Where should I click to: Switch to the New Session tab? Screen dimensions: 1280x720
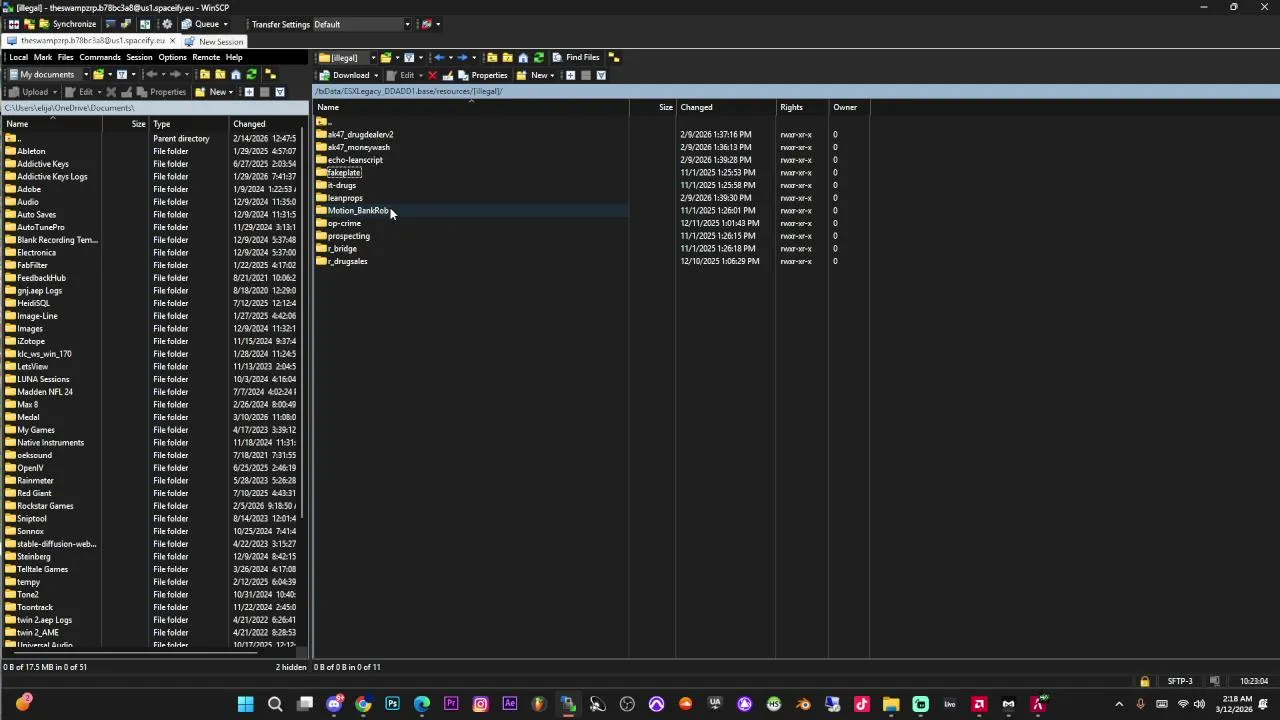213,41
